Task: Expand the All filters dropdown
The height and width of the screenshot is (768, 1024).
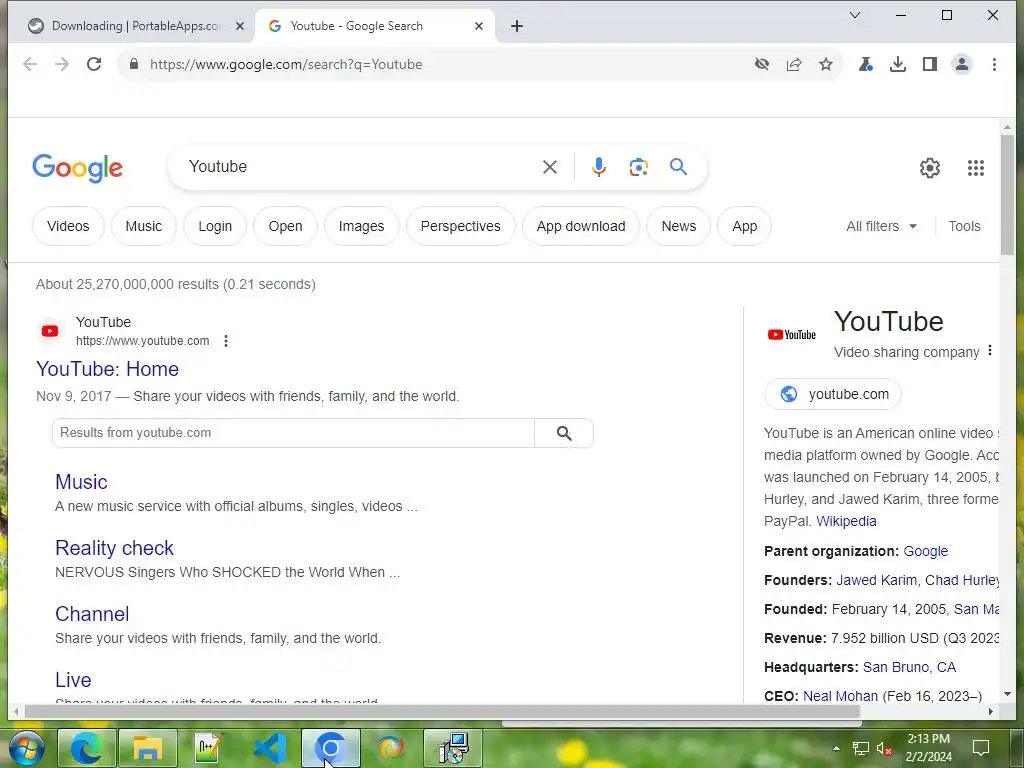Action: [x=882, y=226]
